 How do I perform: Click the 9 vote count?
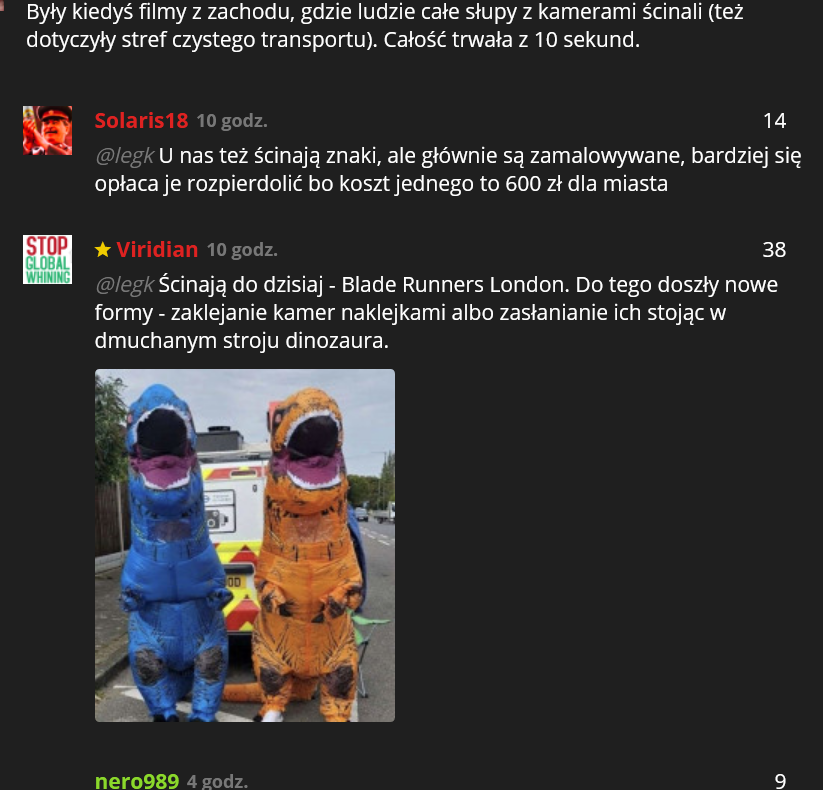[780, 781]
